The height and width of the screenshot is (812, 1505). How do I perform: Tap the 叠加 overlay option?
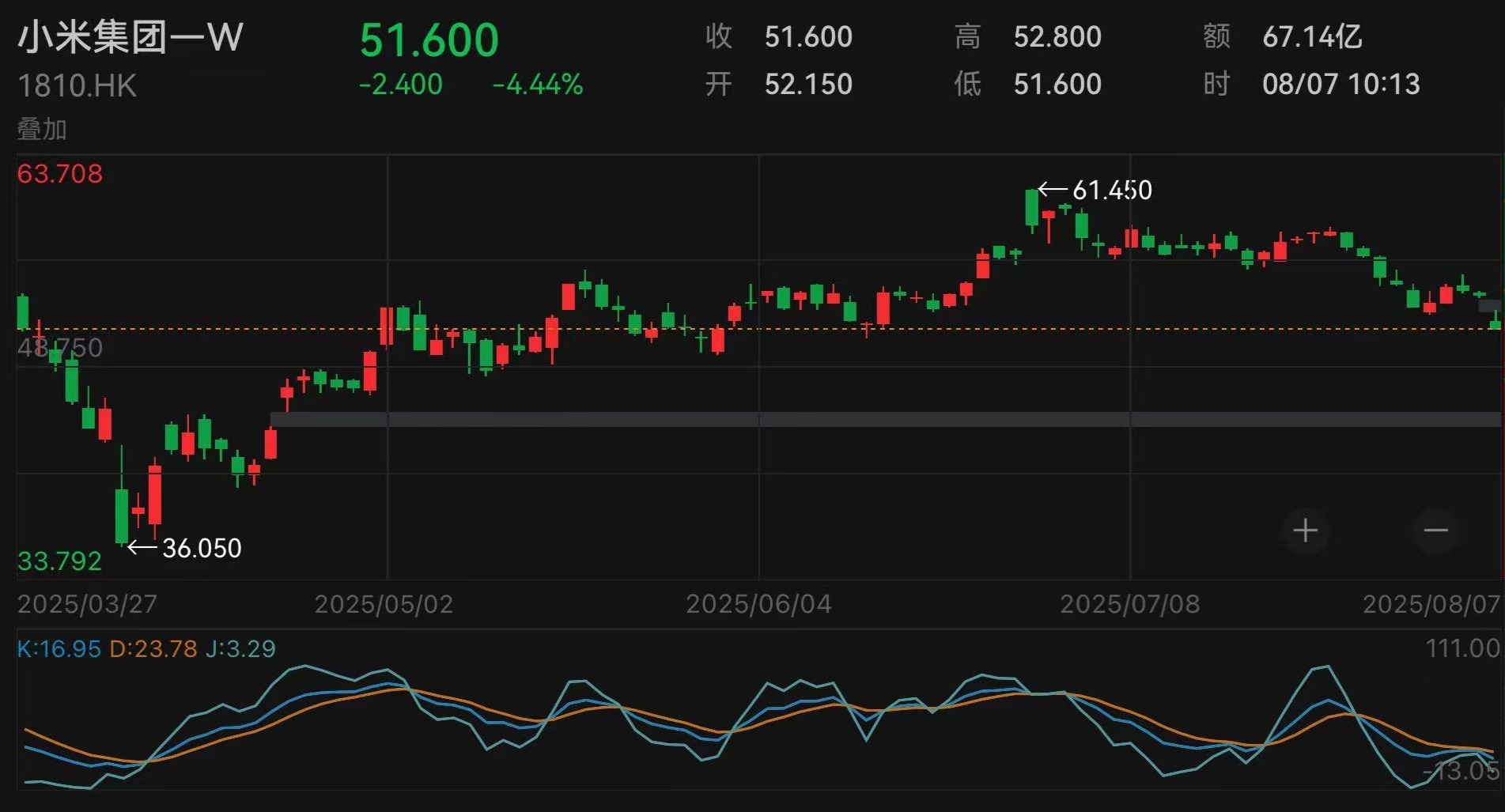(42, 129)
